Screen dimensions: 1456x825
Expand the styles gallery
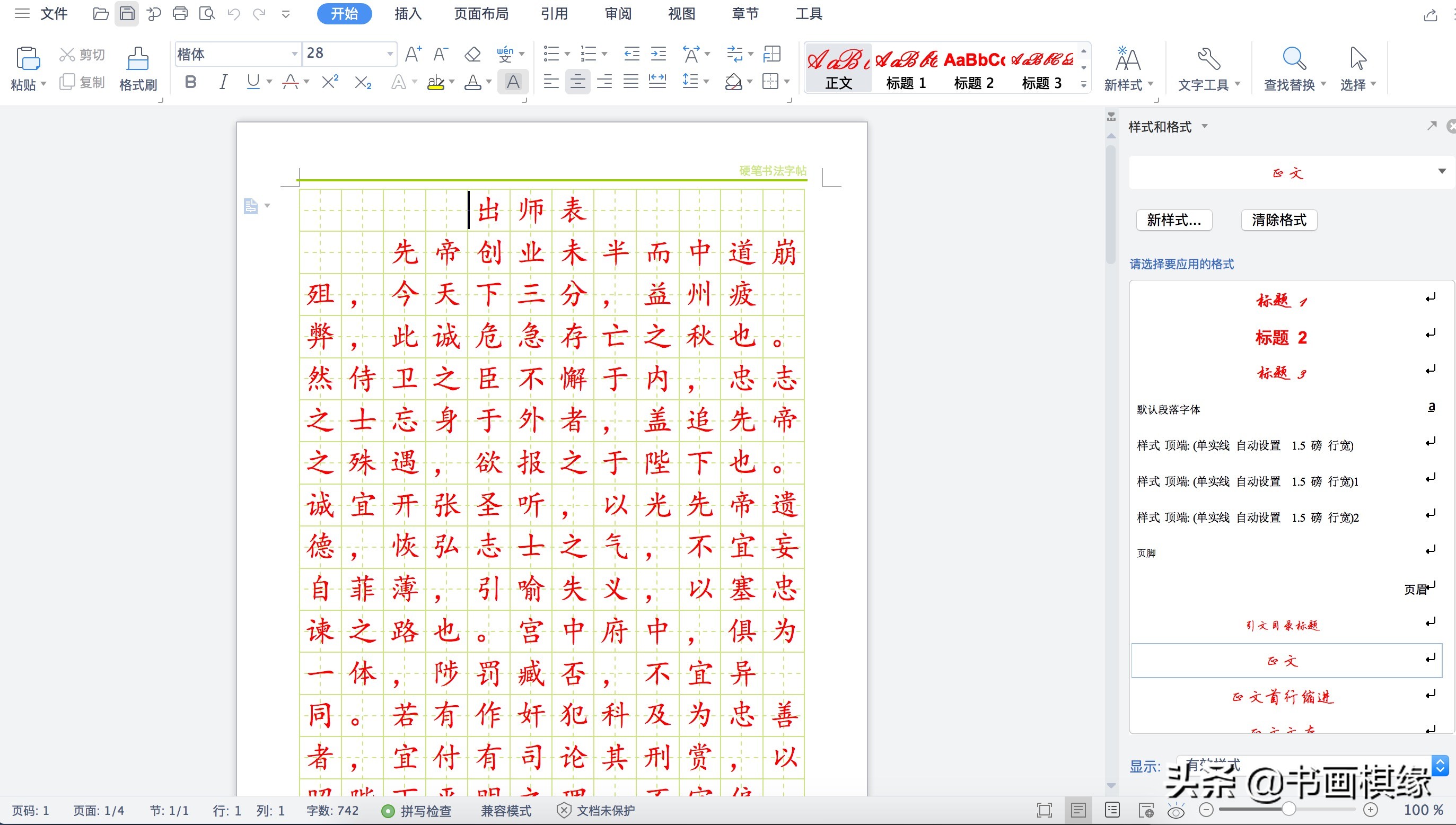(1083, 85)
